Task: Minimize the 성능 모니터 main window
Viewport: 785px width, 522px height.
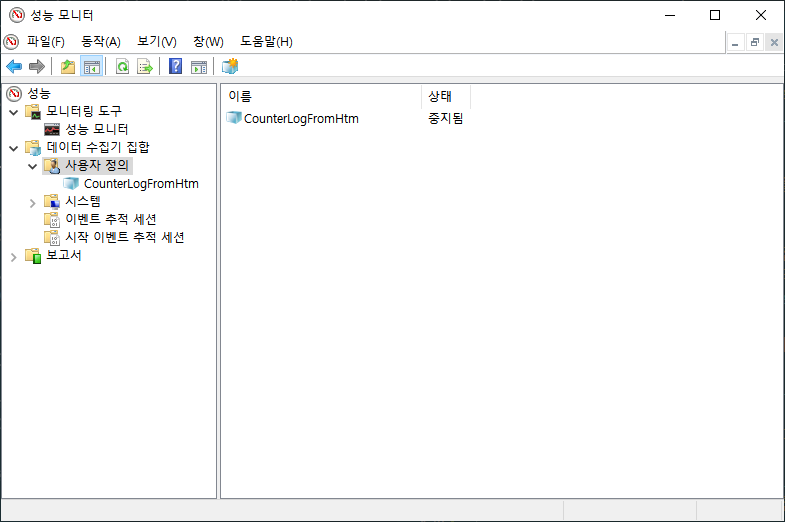Action: click(670, 16)
